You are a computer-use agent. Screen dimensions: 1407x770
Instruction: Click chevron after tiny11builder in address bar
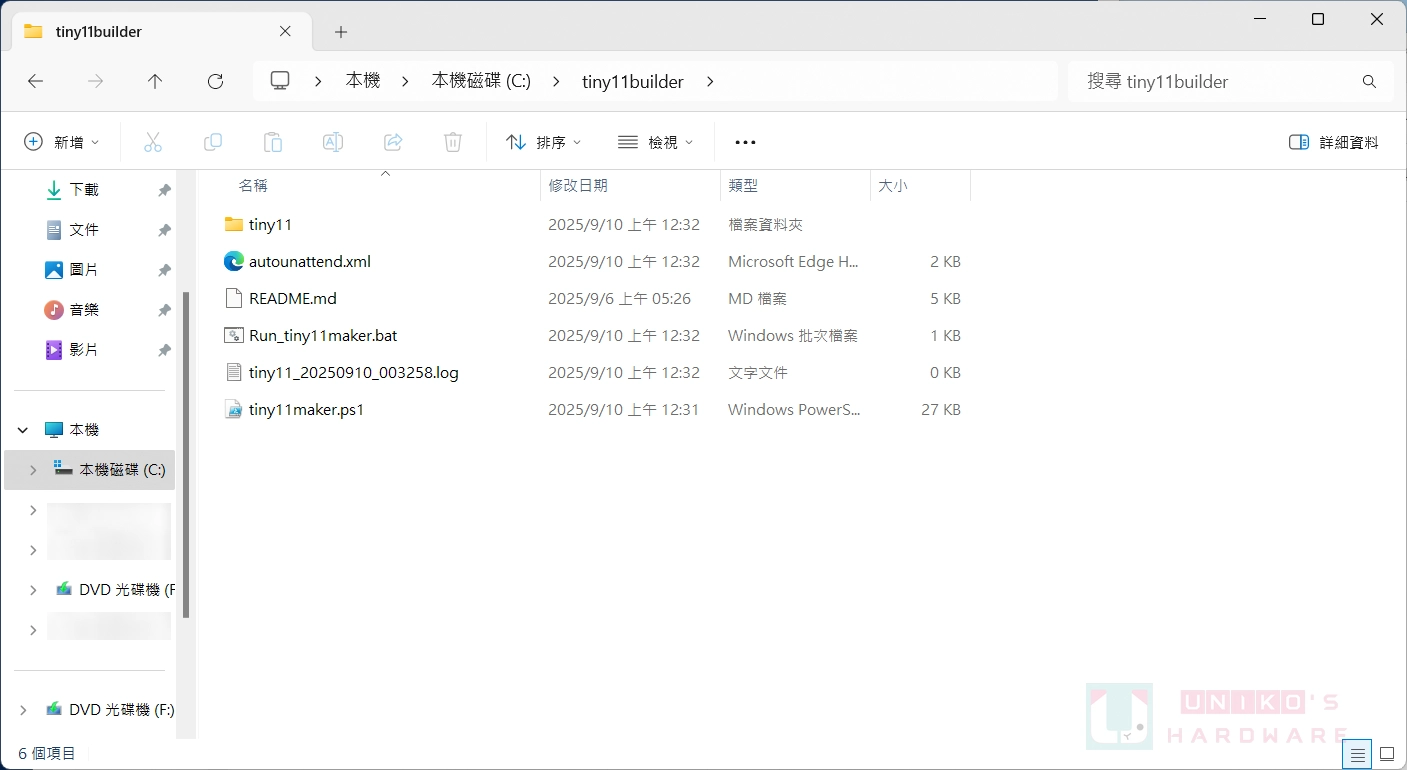(x=710, y=82)
